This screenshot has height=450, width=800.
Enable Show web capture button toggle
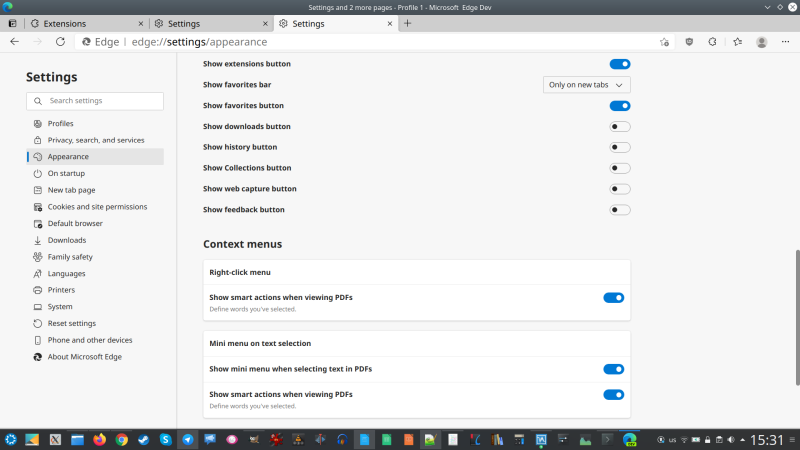coord(620,189)
